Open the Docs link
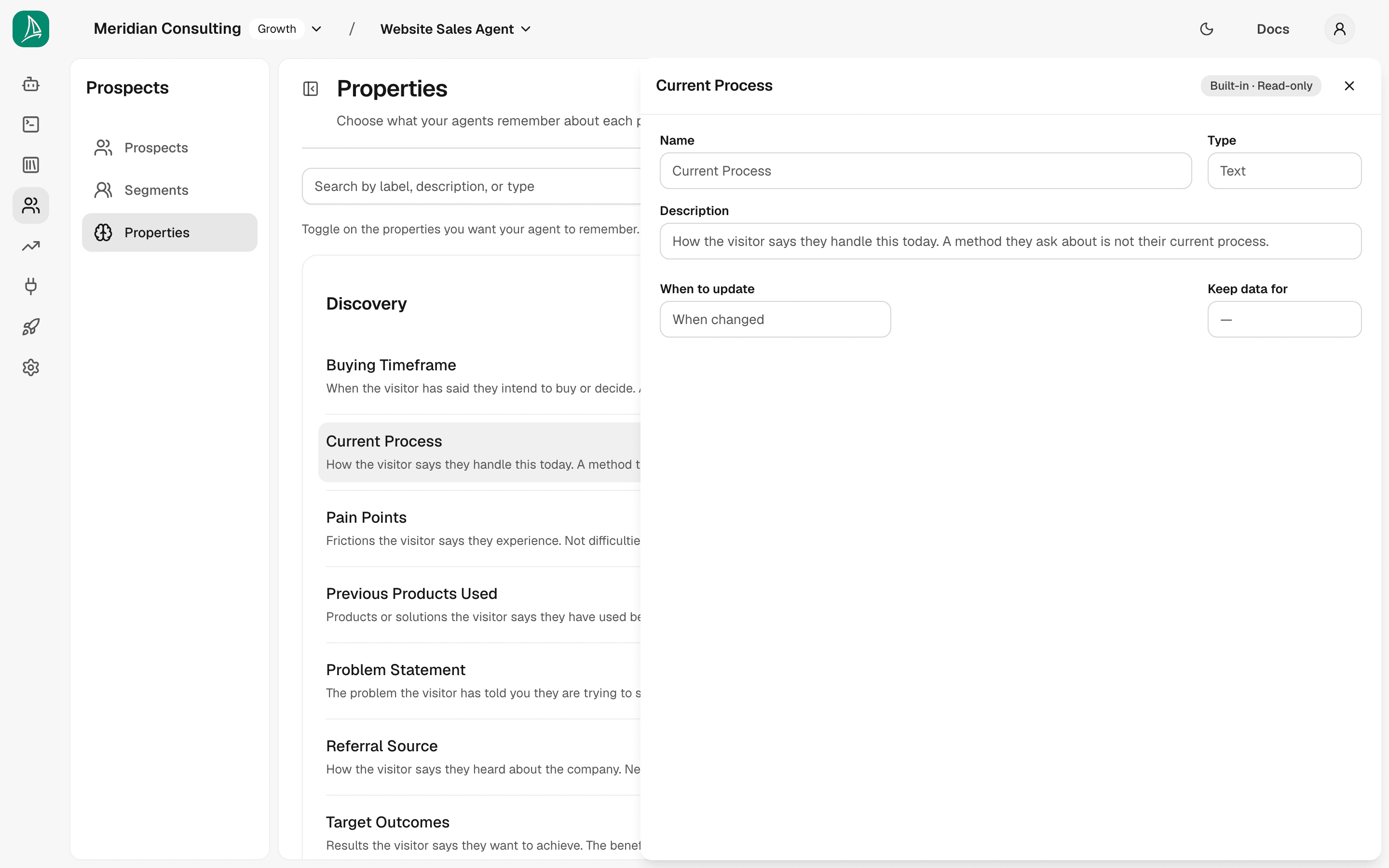The image size is (1389, 868). [1272, 29]
